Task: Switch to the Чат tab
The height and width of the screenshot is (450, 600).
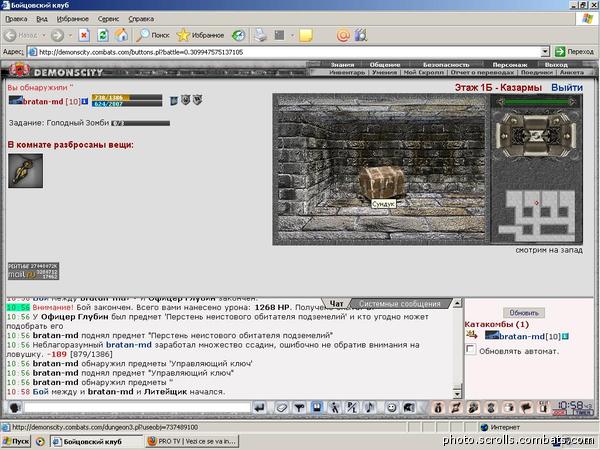Action: pyautogui.click(x=336, y=303)
